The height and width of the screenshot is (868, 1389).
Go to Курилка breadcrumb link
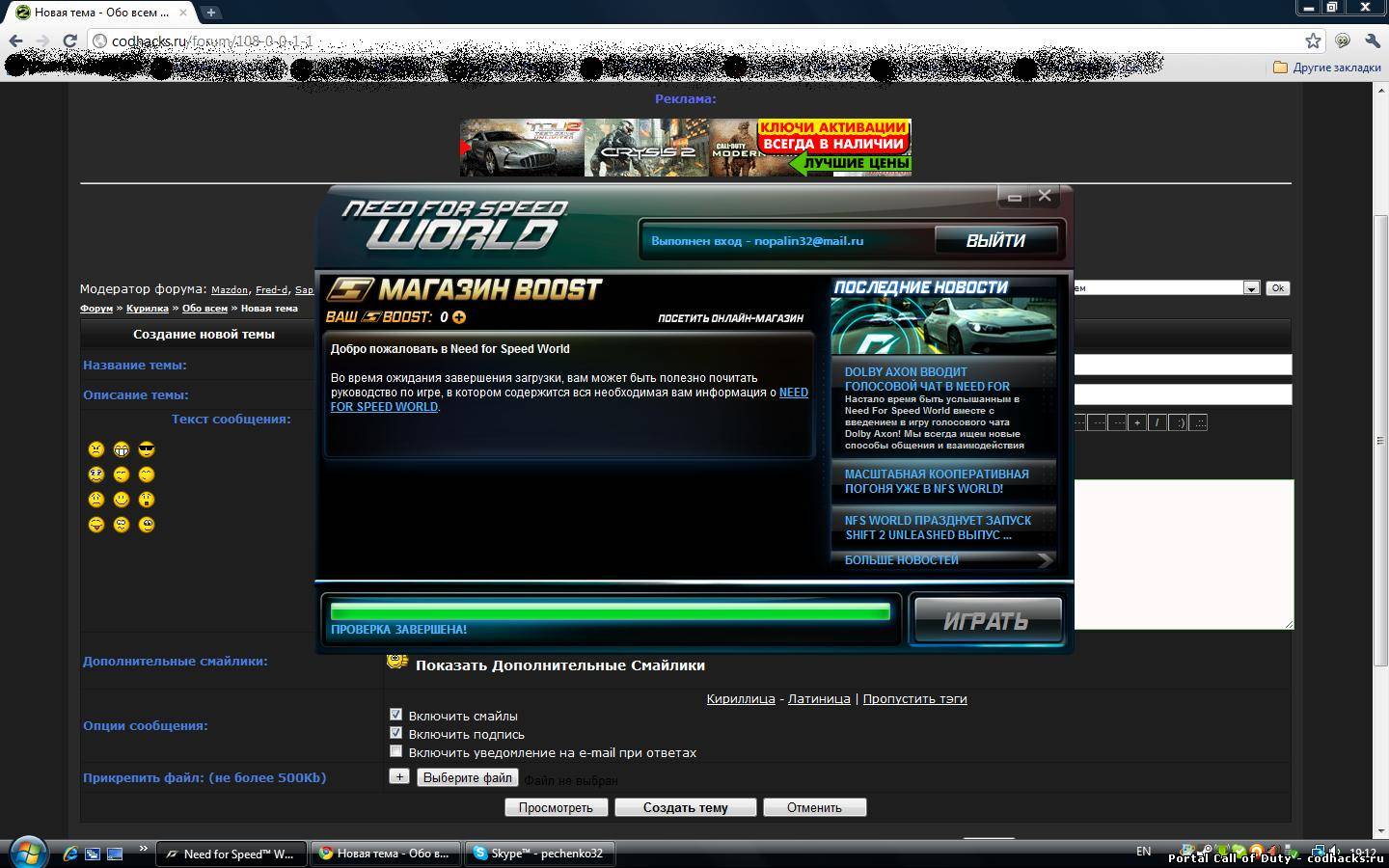coord(148,309)
